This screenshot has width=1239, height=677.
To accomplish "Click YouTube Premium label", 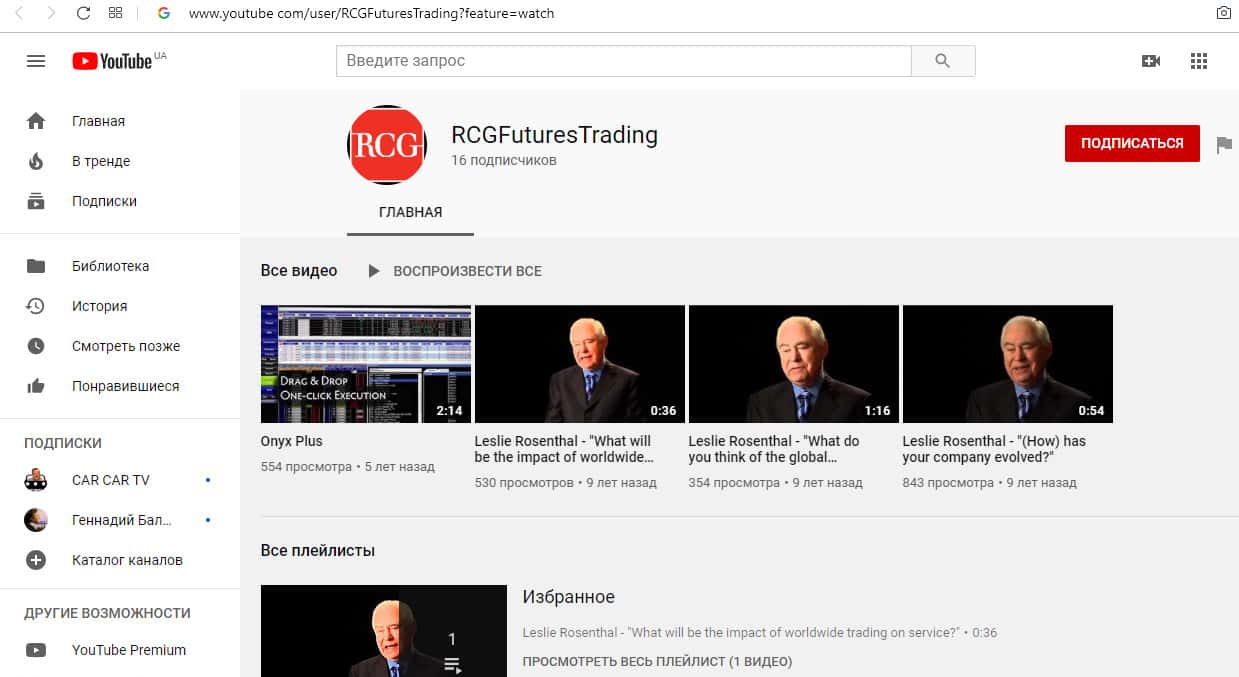I will click(x=129, y=650).
